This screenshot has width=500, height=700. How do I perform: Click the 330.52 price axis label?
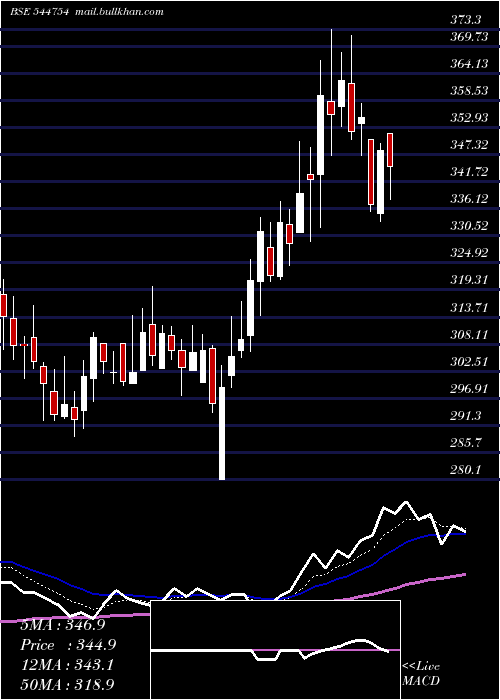pyautogui.click(x=469, y=226)
